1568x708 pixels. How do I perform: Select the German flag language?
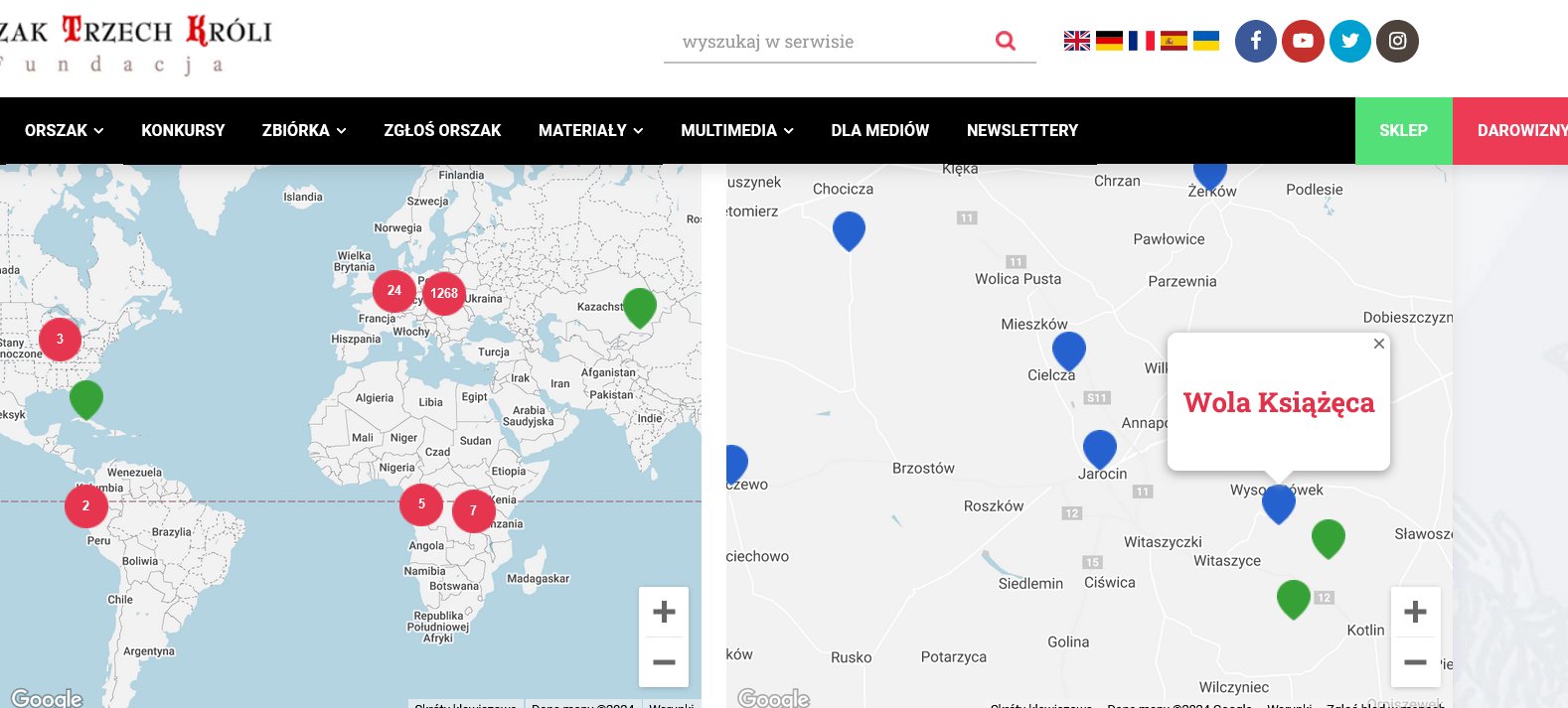click(1109, 41)
